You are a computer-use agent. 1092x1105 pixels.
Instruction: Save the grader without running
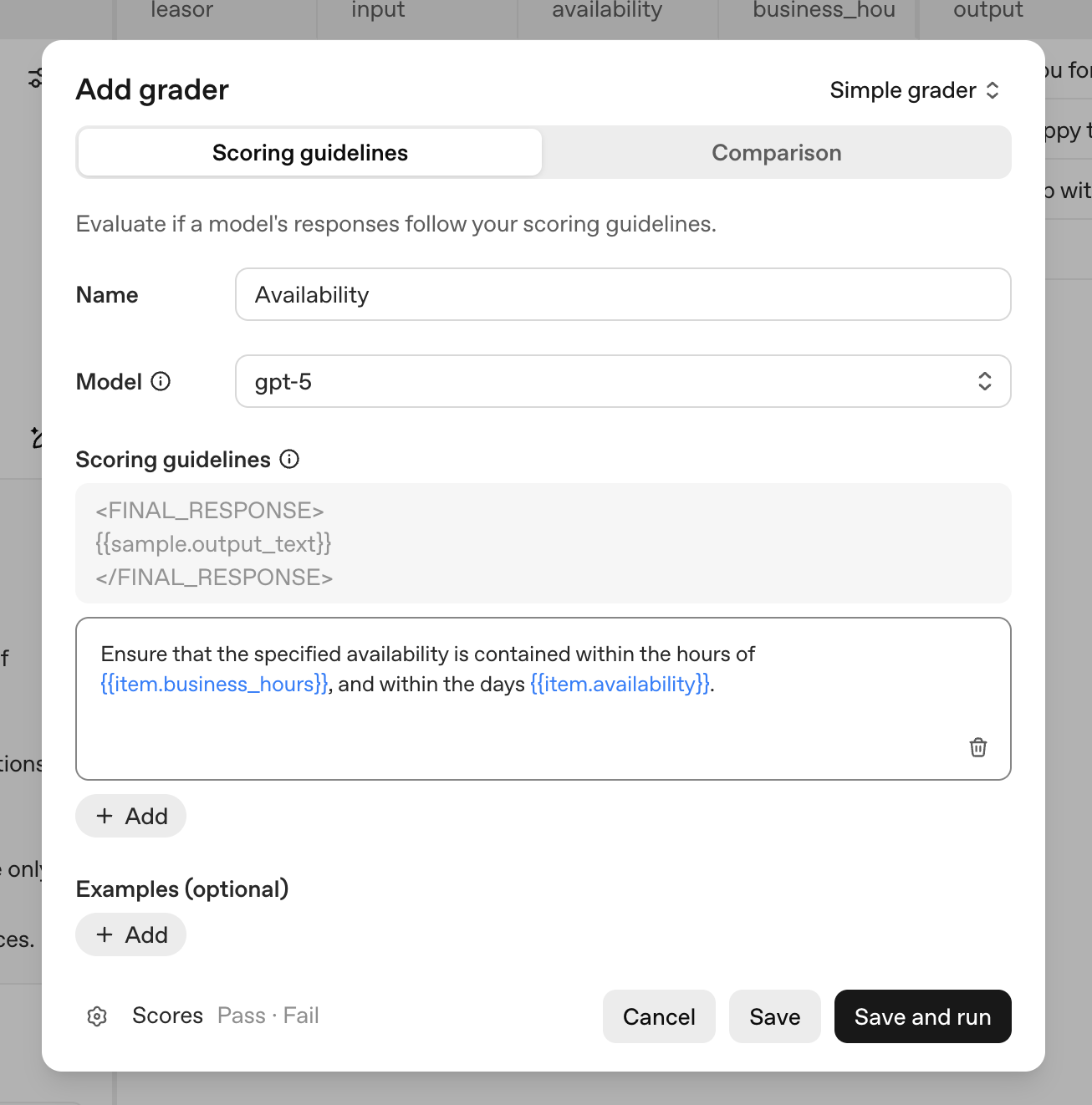click(x=774, y=1016)
